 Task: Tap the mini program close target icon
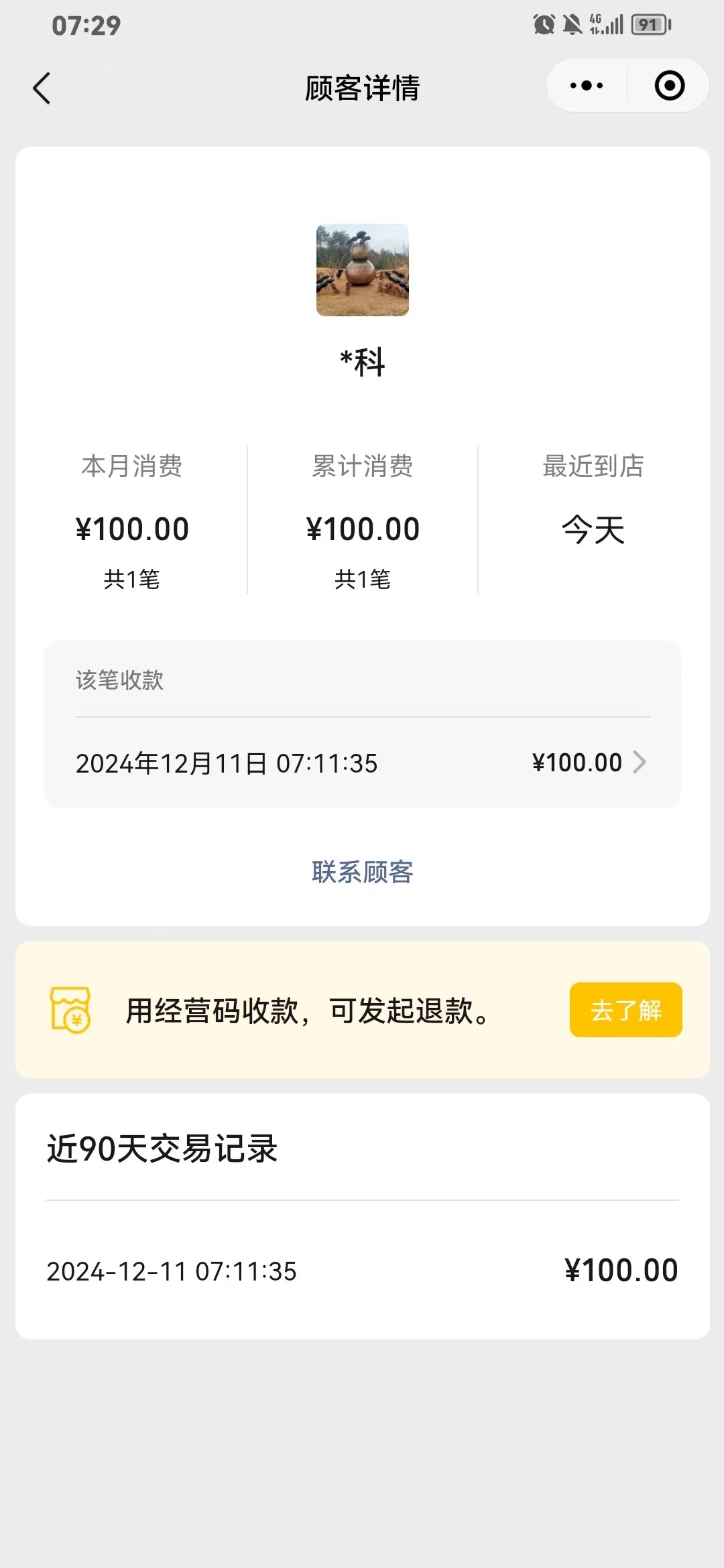[x=669, y=86]
